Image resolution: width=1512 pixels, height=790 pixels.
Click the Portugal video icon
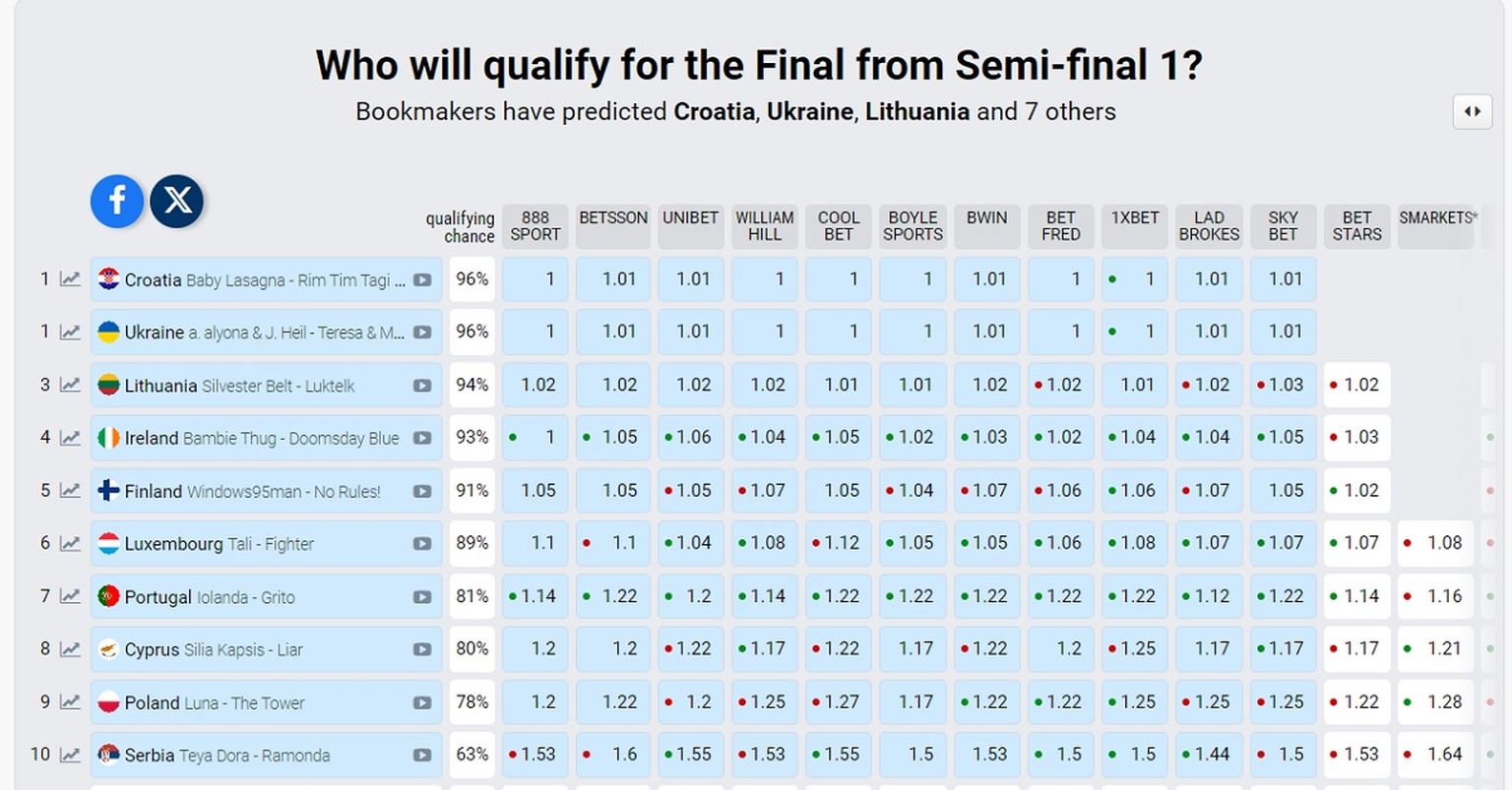click(x=422, y=597)
